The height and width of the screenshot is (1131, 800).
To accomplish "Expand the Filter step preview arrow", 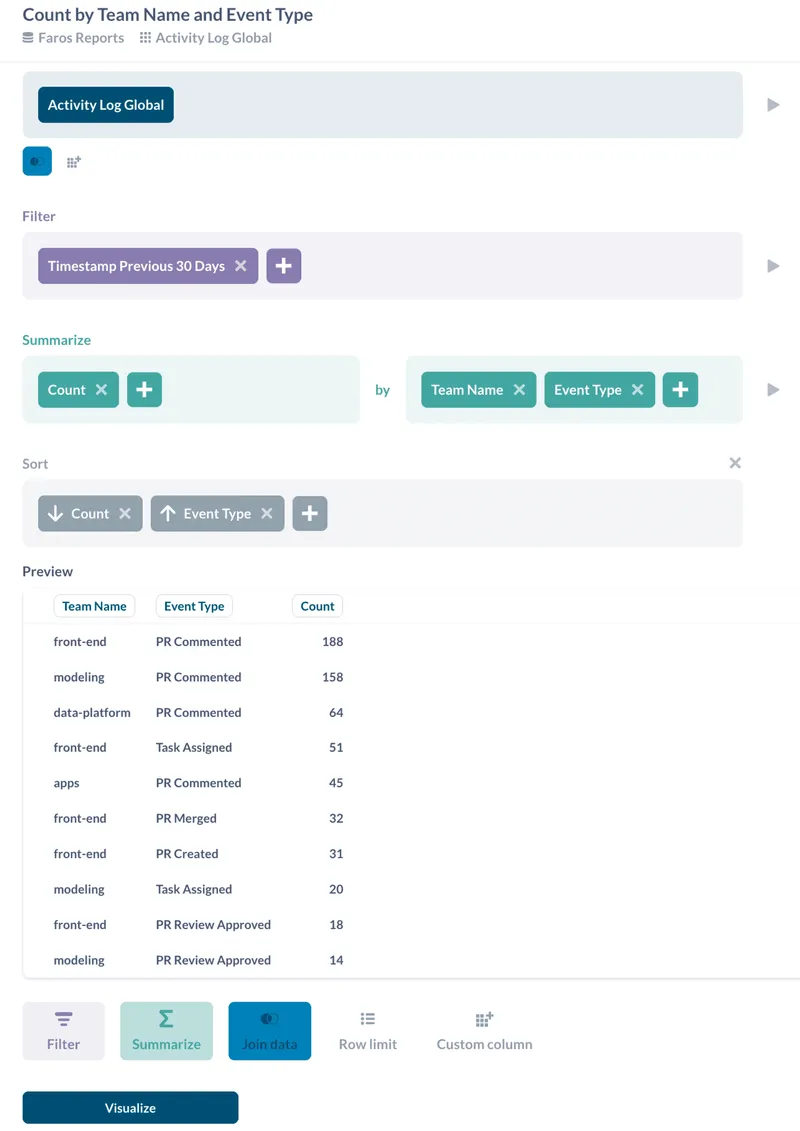I will point(775,265).
